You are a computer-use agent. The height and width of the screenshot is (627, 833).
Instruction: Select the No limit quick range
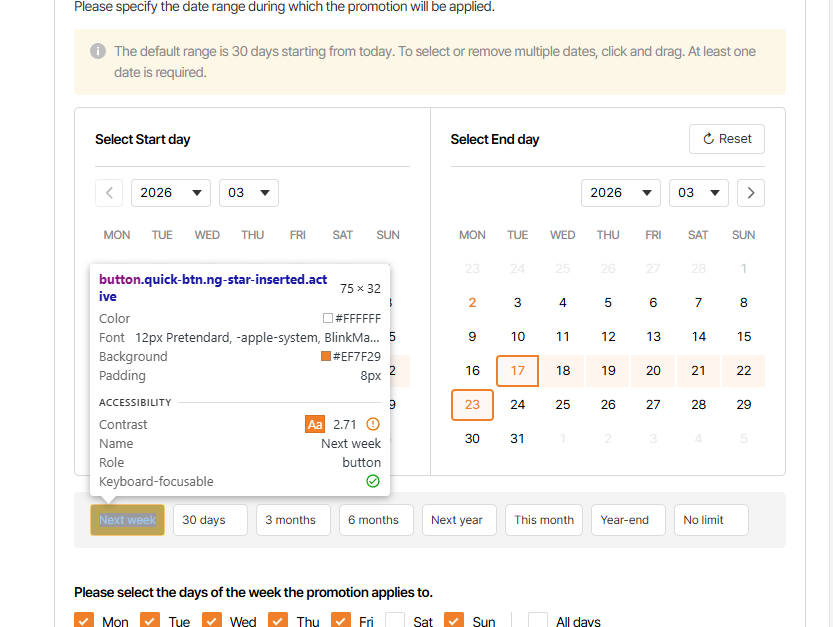pyautogui.click(x=710, y=520)
